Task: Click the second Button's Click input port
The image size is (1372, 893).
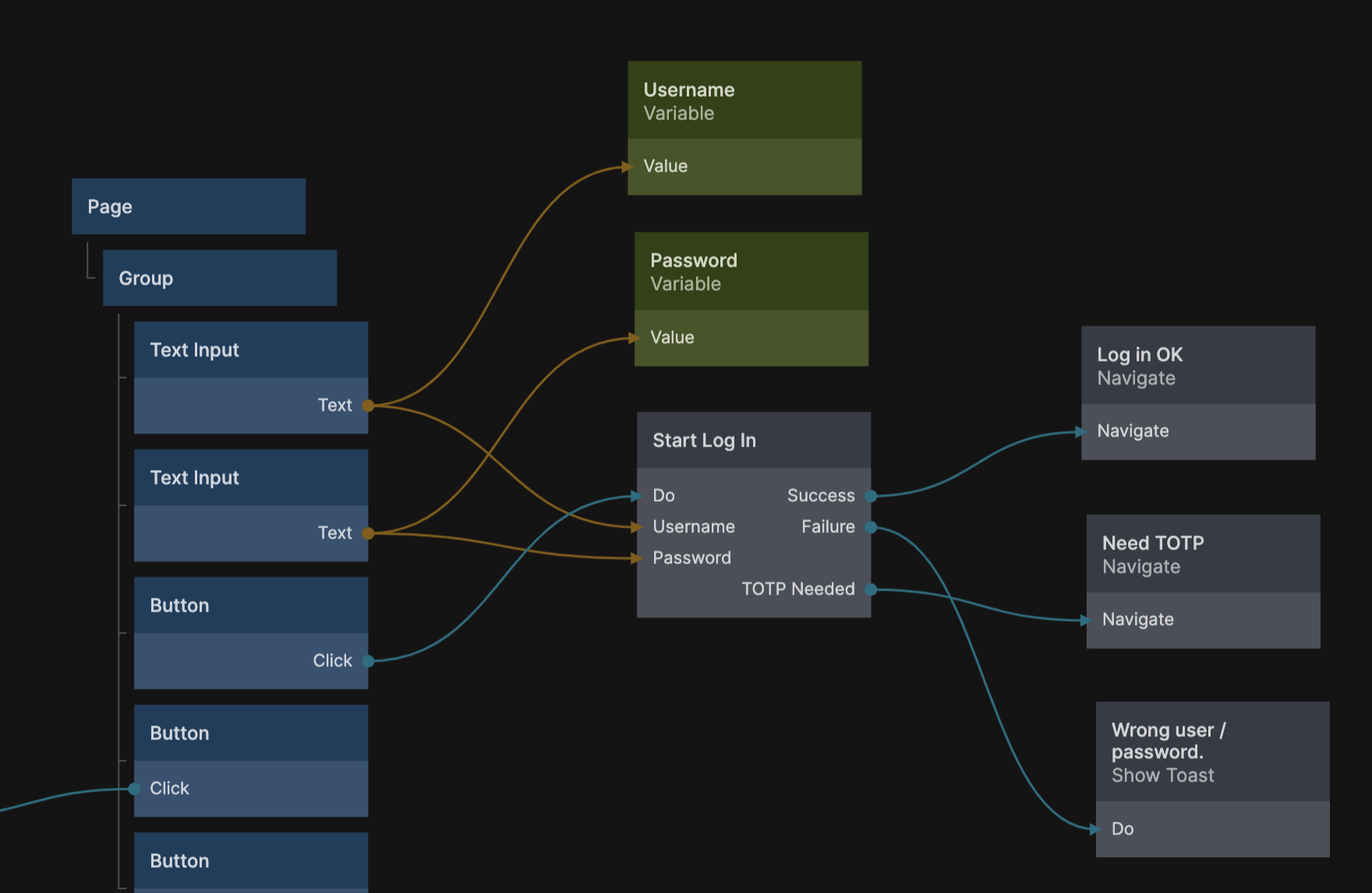Action: (x=134, y=789)
